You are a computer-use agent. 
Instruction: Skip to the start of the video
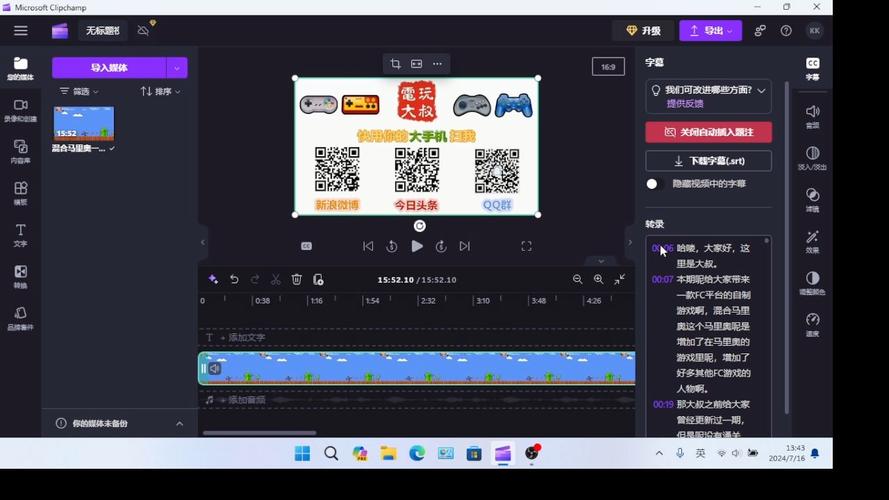coord(368,246)
